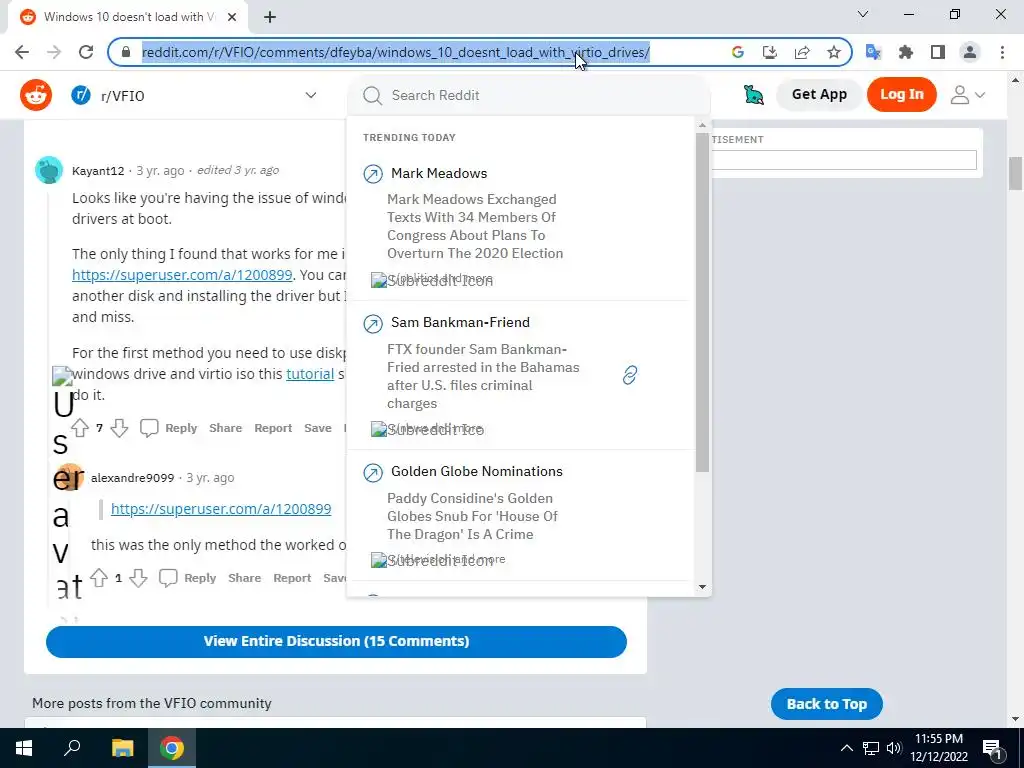Click reply bubble icon on Kayant12's comment
This screenshot has height=768, width=1024.
coord(149,428)
